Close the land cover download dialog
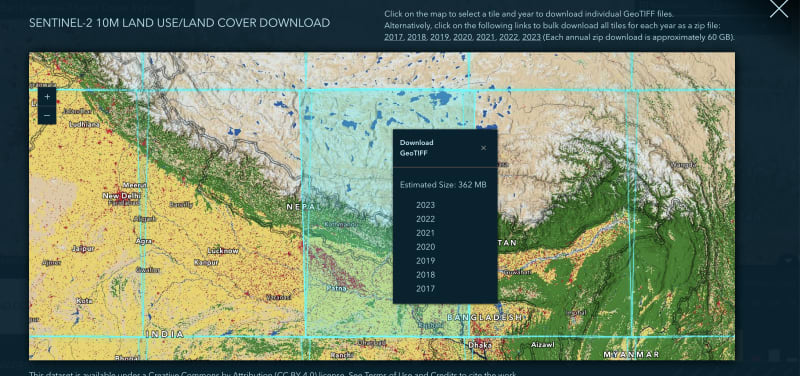 pyautogui.click(x=779, y=9)
